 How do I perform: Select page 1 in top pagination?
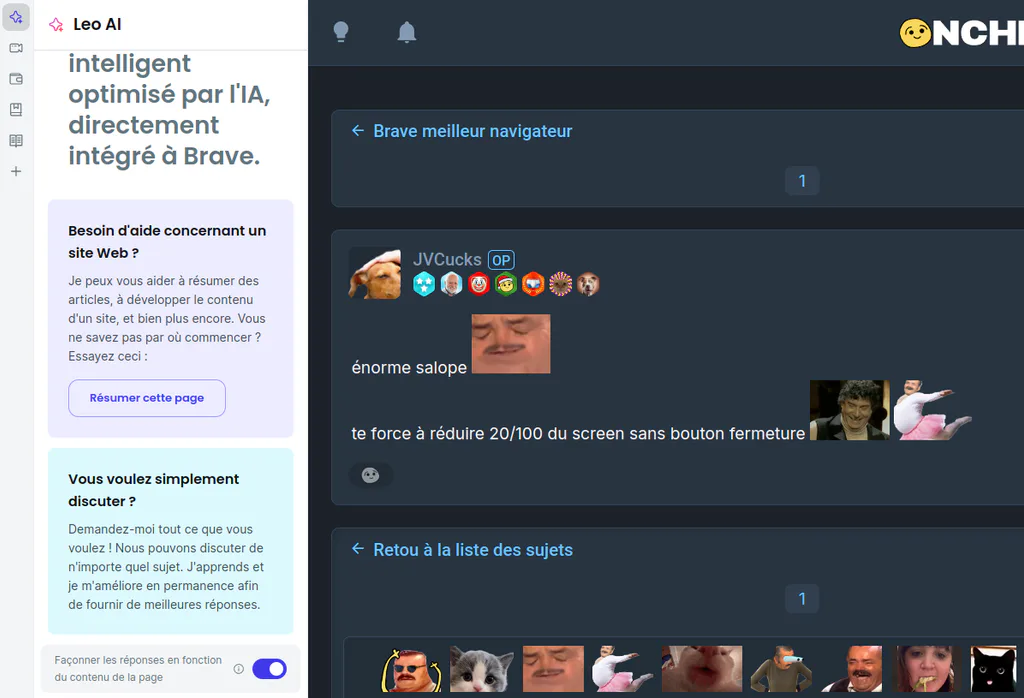pos(801,181)
